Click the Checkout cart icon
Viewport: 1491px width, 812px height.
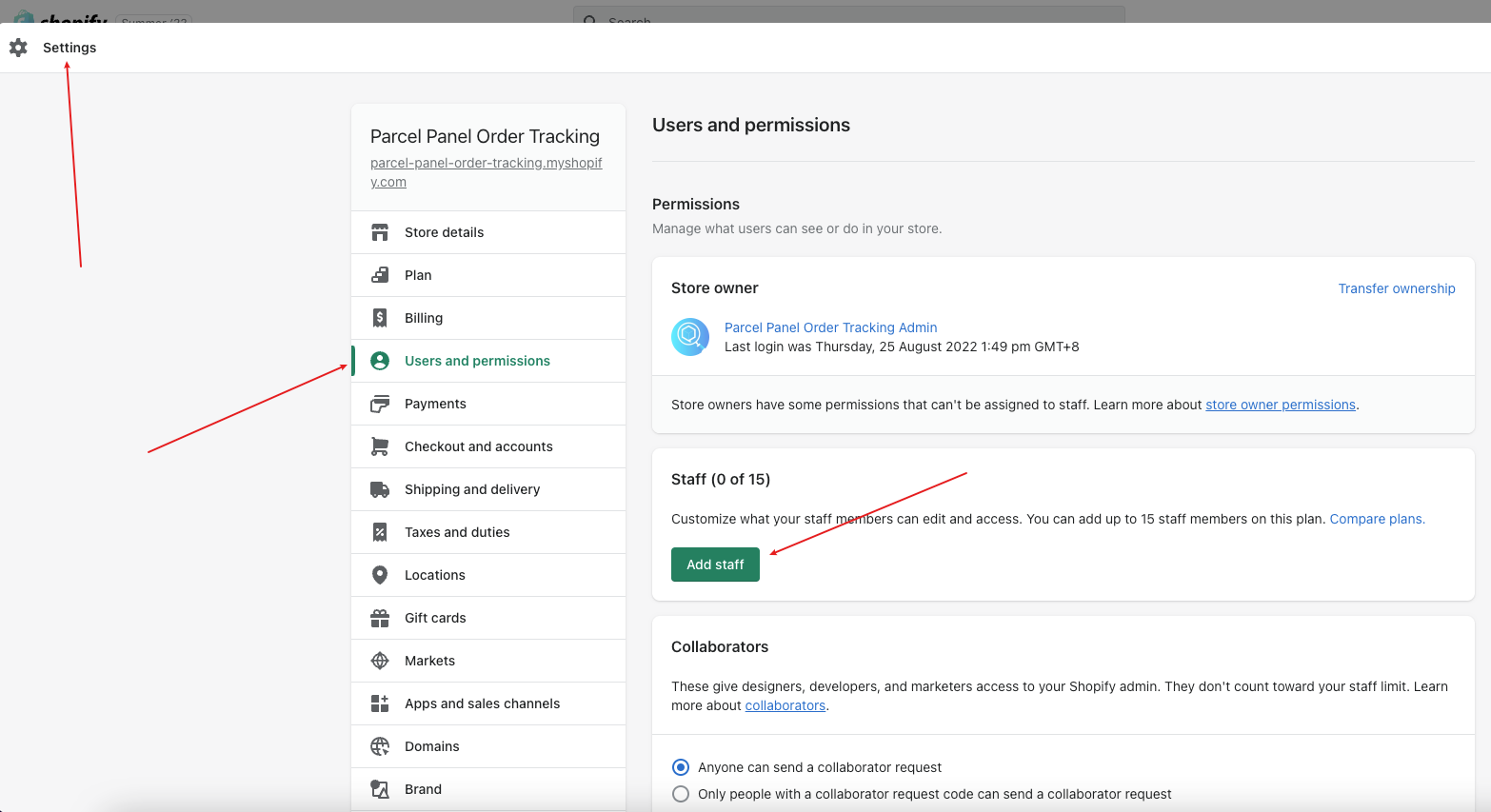[380, 446]
